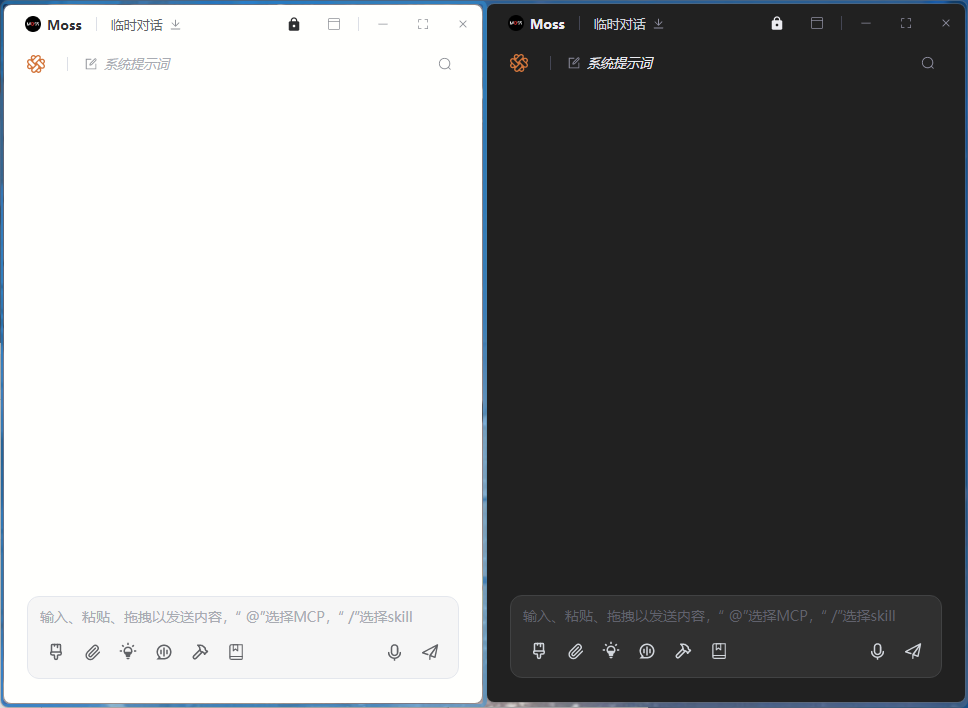The height and width of the screenshot is (708, 968).
Task: Toggle the lock icon in light window
Action: pyautogui.click(x=294, y=24)
